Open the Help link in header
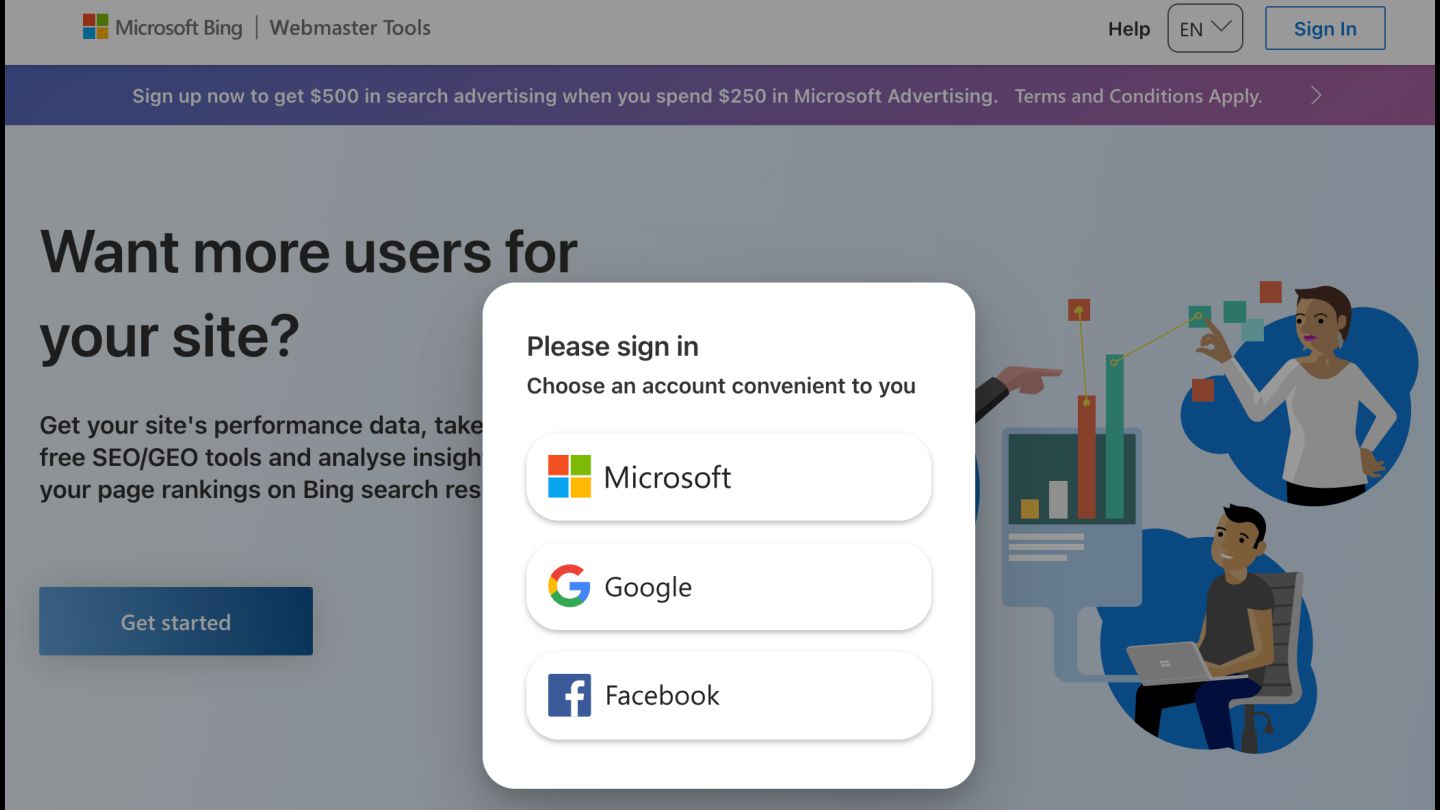The width and height of the screenshot is (1440, 810). tap(1129, 29)
